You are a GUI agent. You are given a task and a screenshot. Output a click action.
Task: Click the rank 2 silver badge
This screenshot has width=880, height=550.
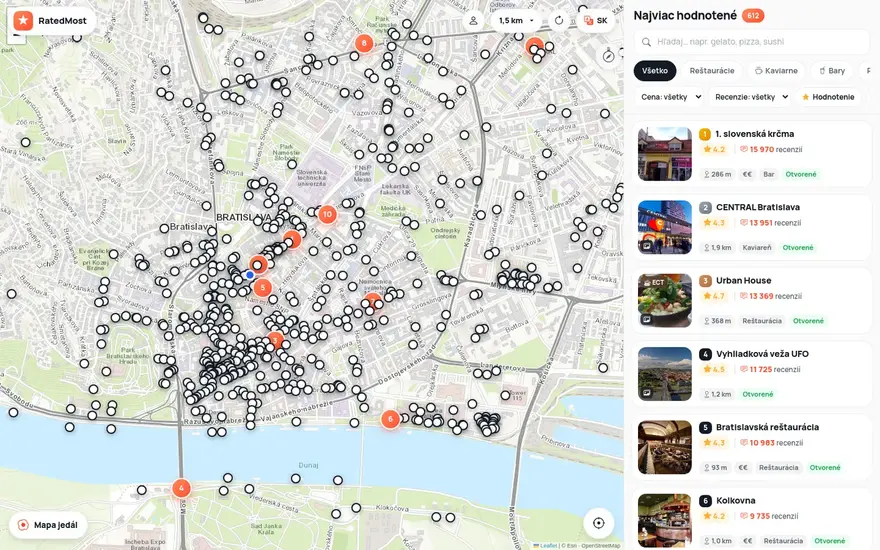point(705,208)
